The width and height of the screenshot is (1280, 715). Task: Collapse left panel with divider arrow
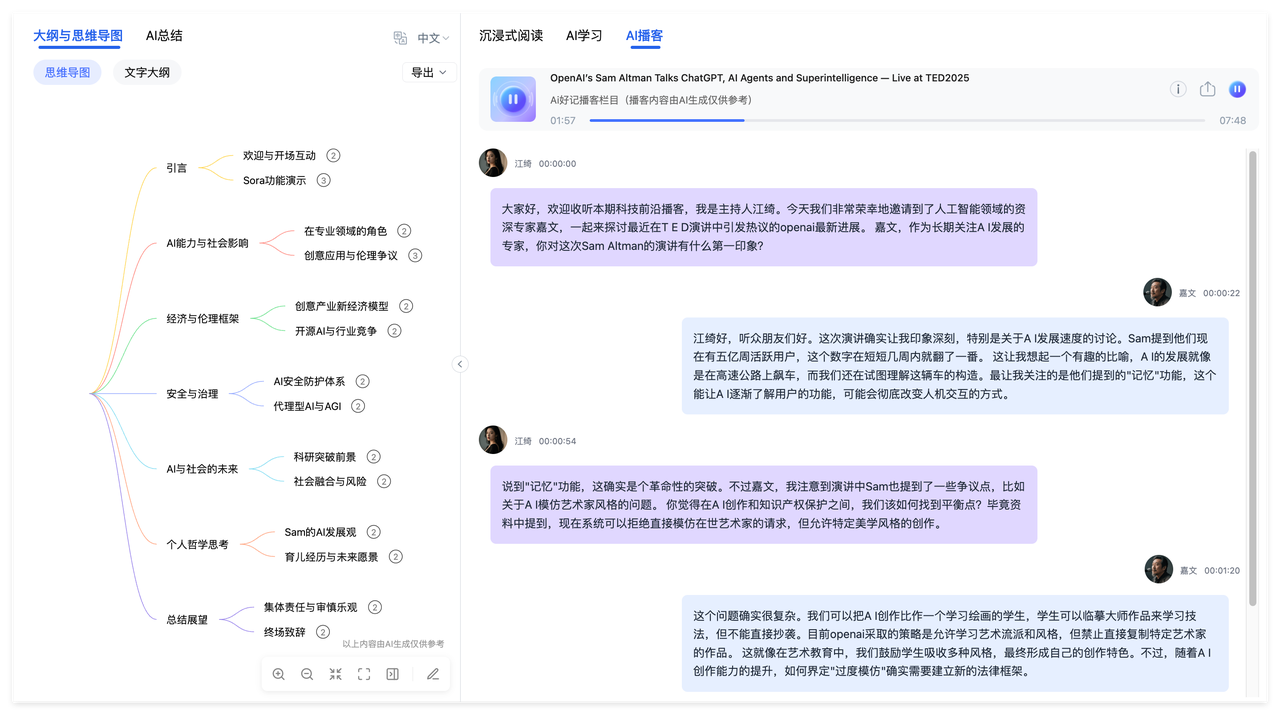click(x=460, y=364)
